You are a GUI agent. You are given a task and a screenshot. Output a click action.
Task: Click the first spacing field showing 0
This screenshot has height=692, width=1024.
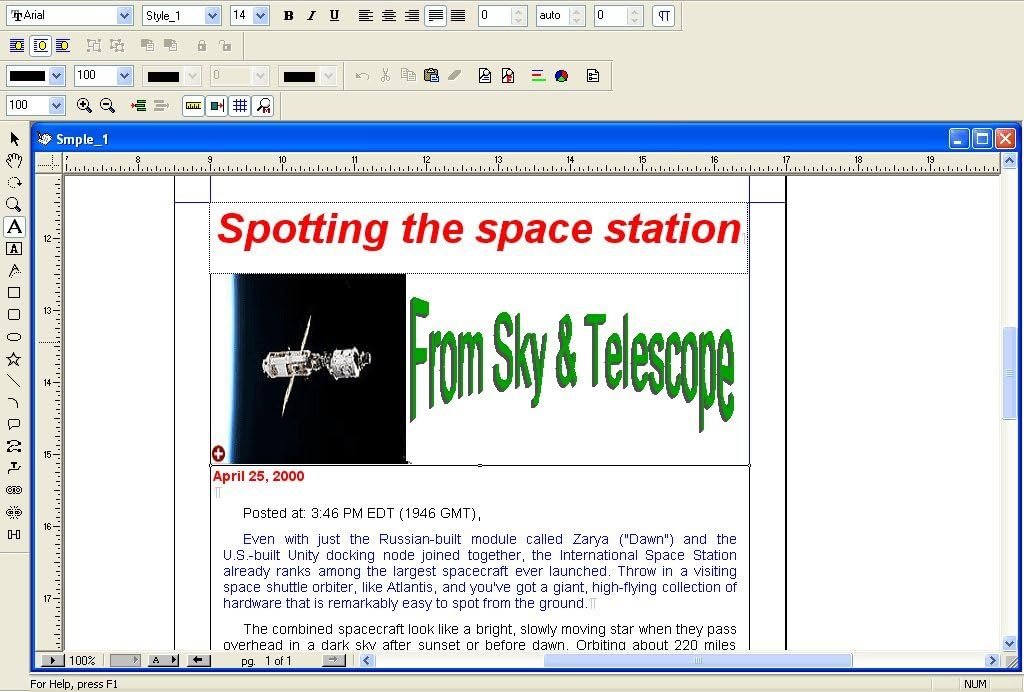[494, 16]
